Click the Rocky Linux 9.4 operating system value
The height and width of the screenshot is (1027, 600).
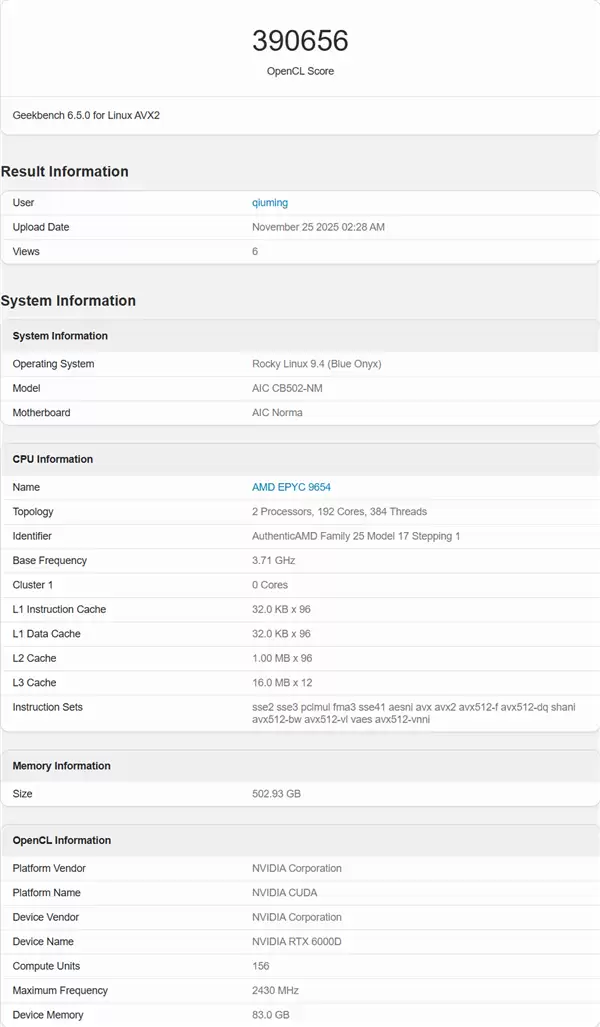pyautogui.click(x=316, y=364)
